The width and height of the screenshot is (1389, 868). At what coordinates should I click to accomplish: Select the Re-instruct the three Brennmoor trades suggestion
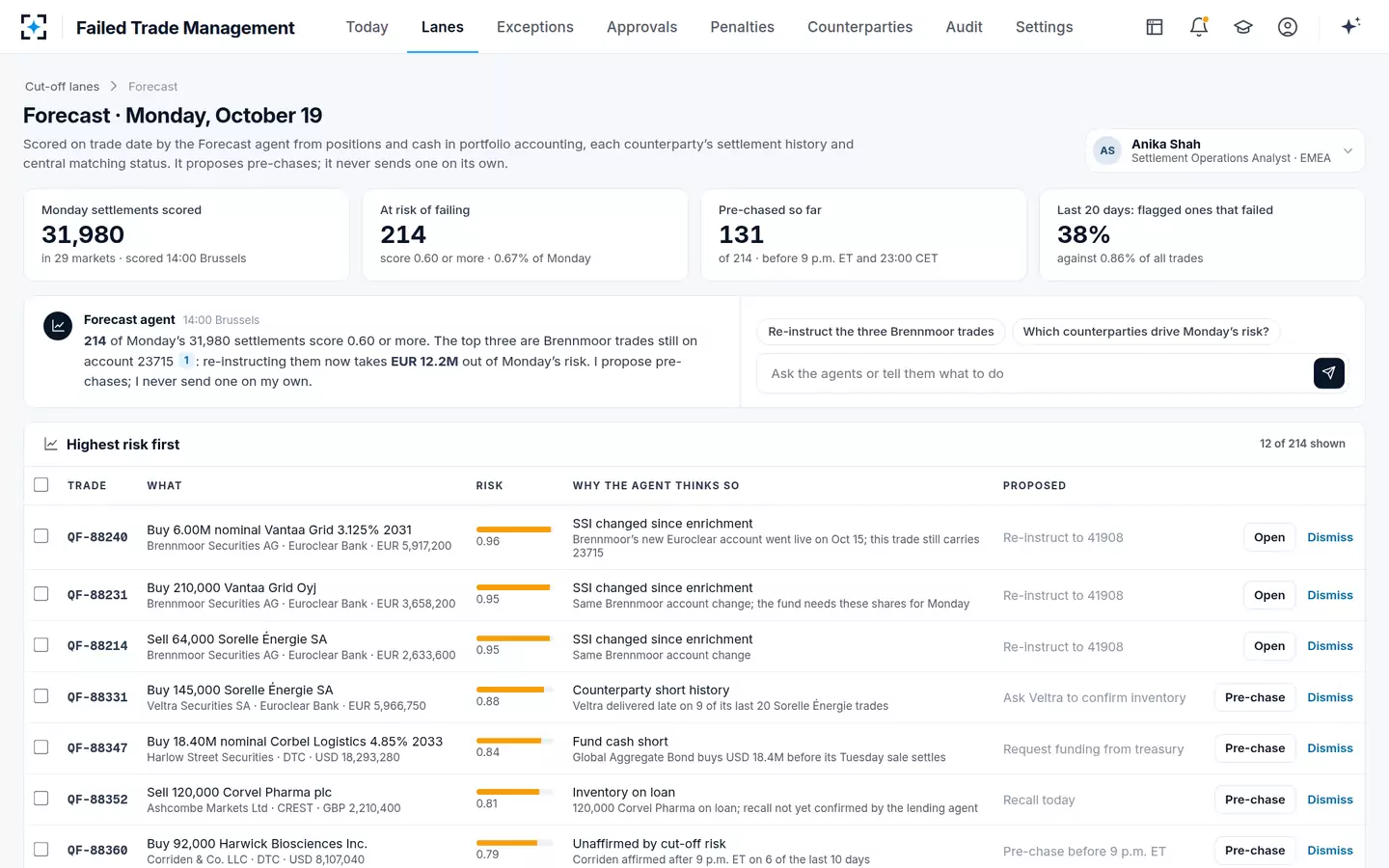coord(881,332)
